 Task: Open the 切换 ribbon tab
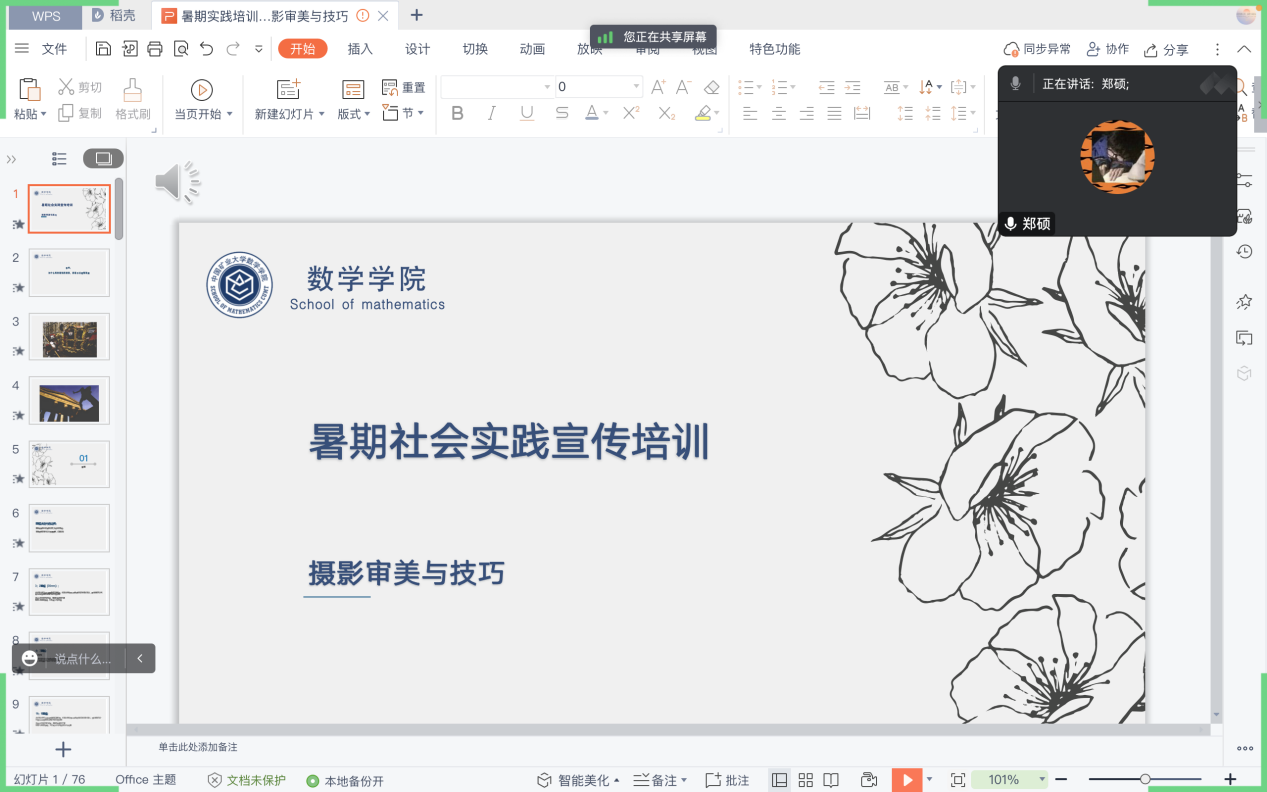(x=475, y=49)
